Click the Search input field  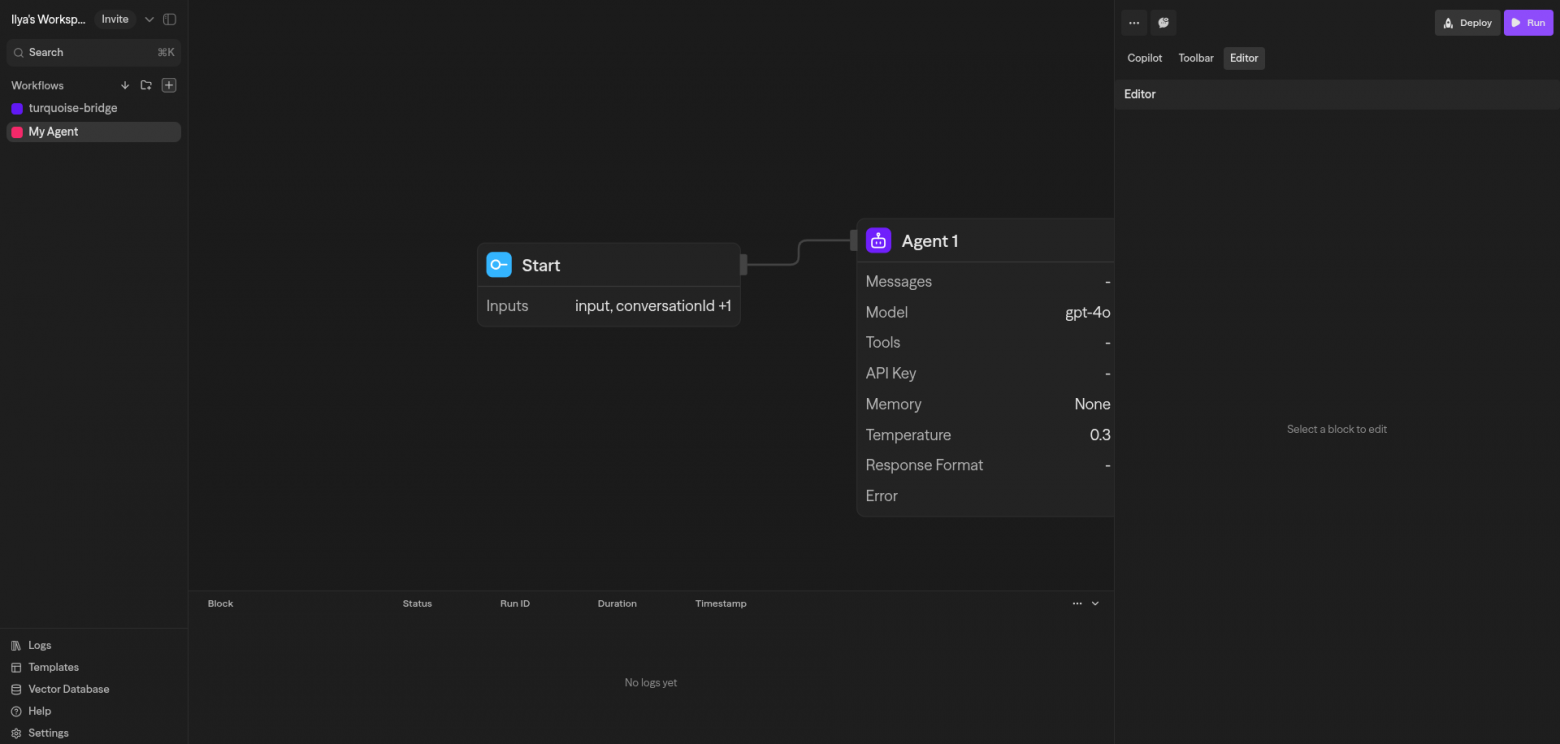pyautogui.click(x=90, y=52)
